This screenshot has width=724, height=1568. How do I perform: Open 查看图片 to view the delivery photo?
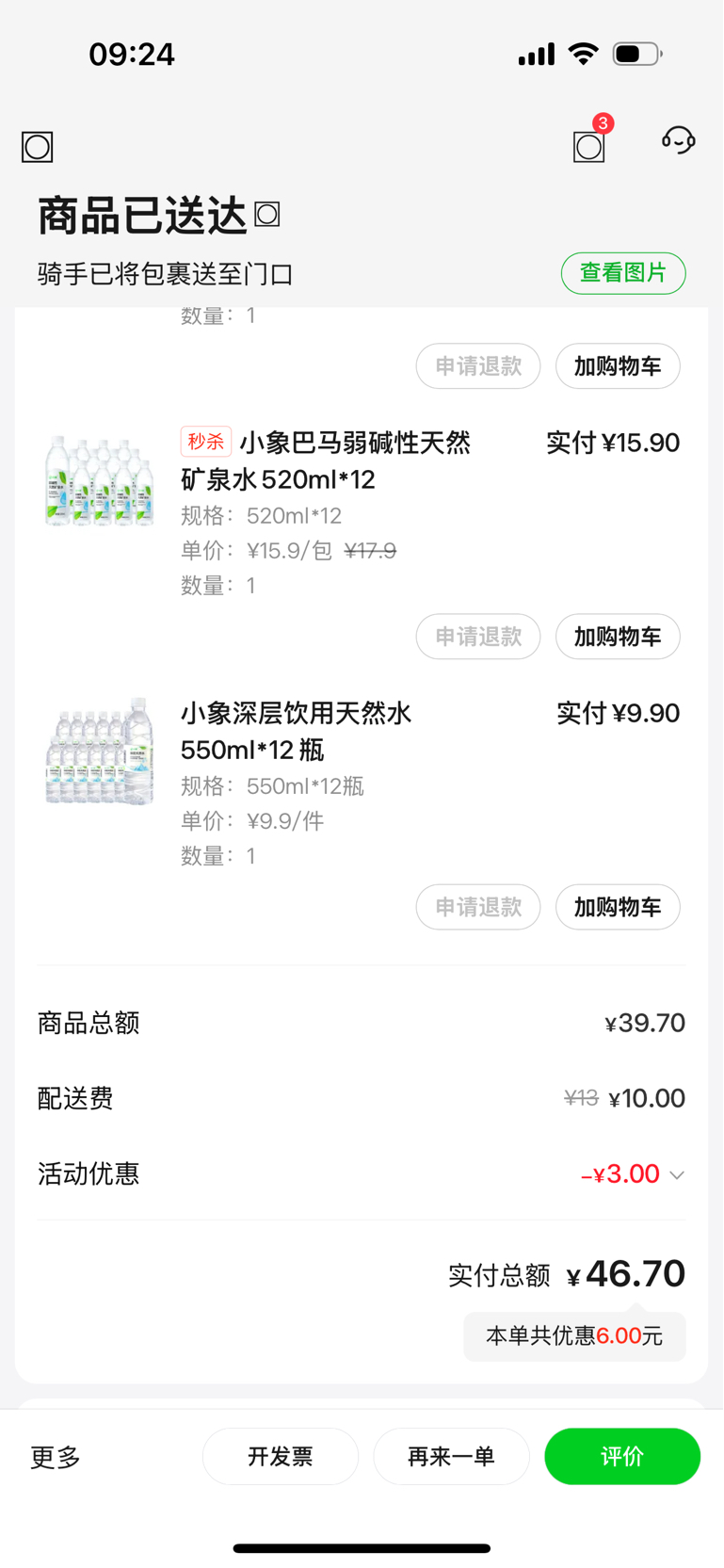point(622,273)
